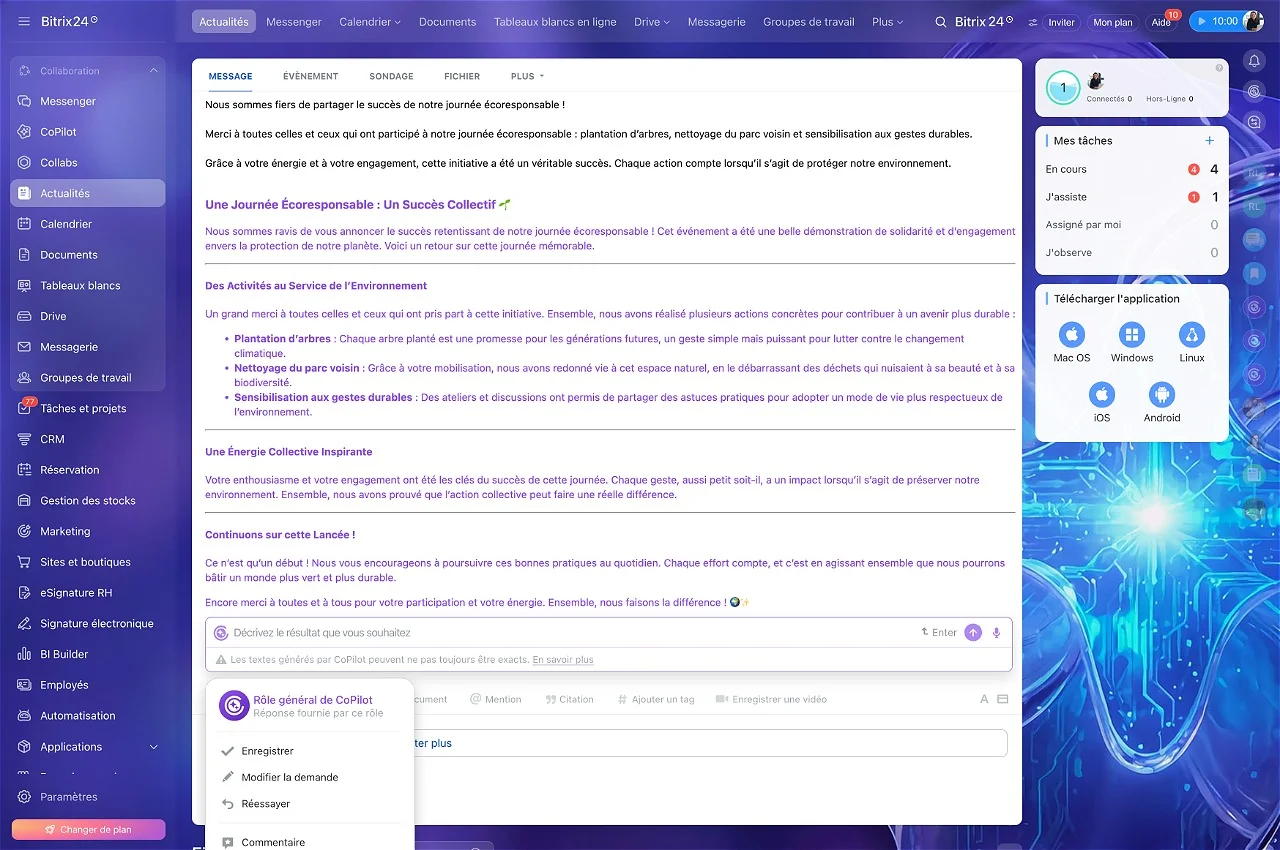The height and width of the screenshot is (850, 1280).
Task: Open Actualités in the top navigation
Action: click(224, 22)
